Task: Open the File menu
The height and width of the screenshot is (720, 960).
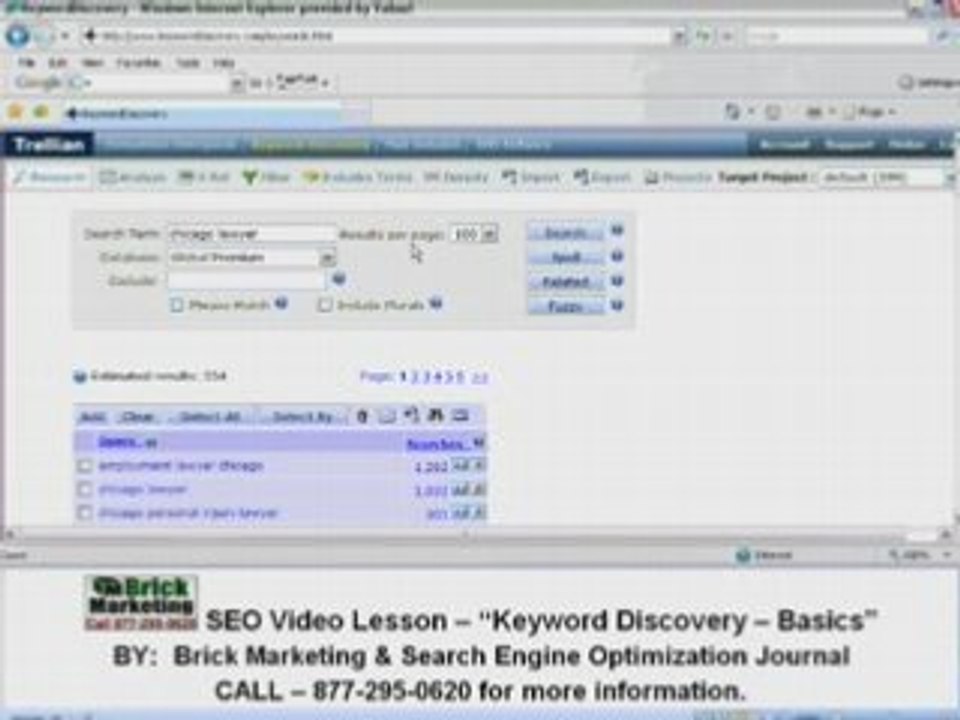Action: [x=26, y=62]
